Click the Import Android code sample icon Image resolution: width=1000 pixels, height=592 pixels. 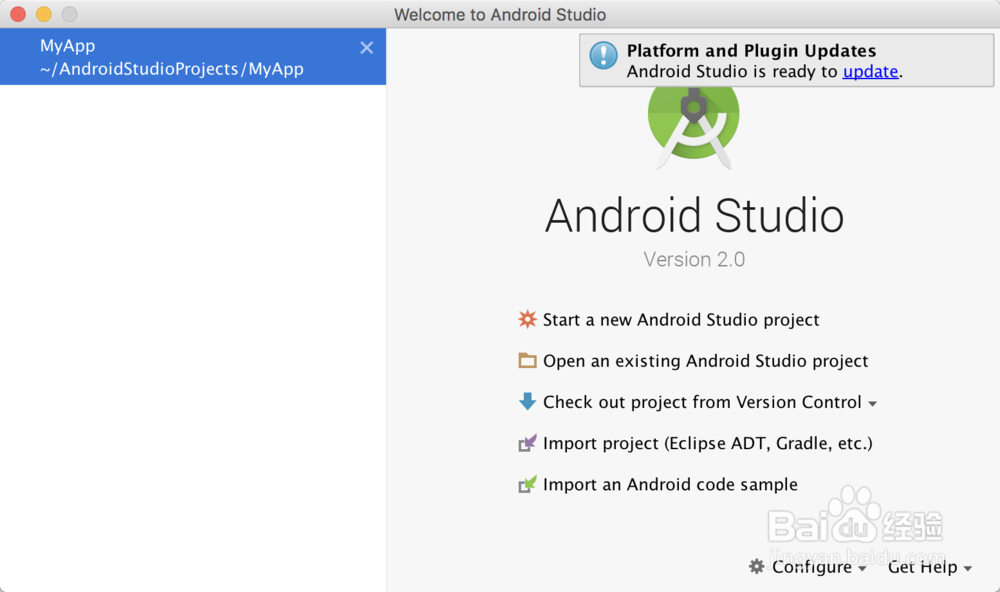(527, 484)
